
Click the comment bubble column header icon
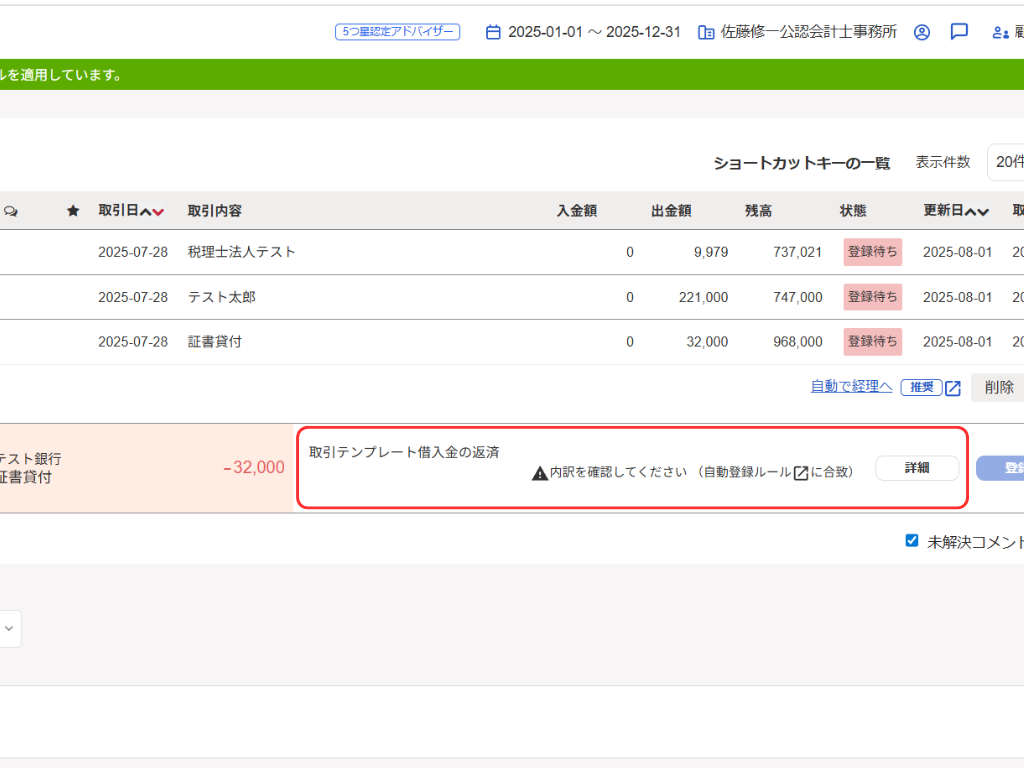point(11,211)
